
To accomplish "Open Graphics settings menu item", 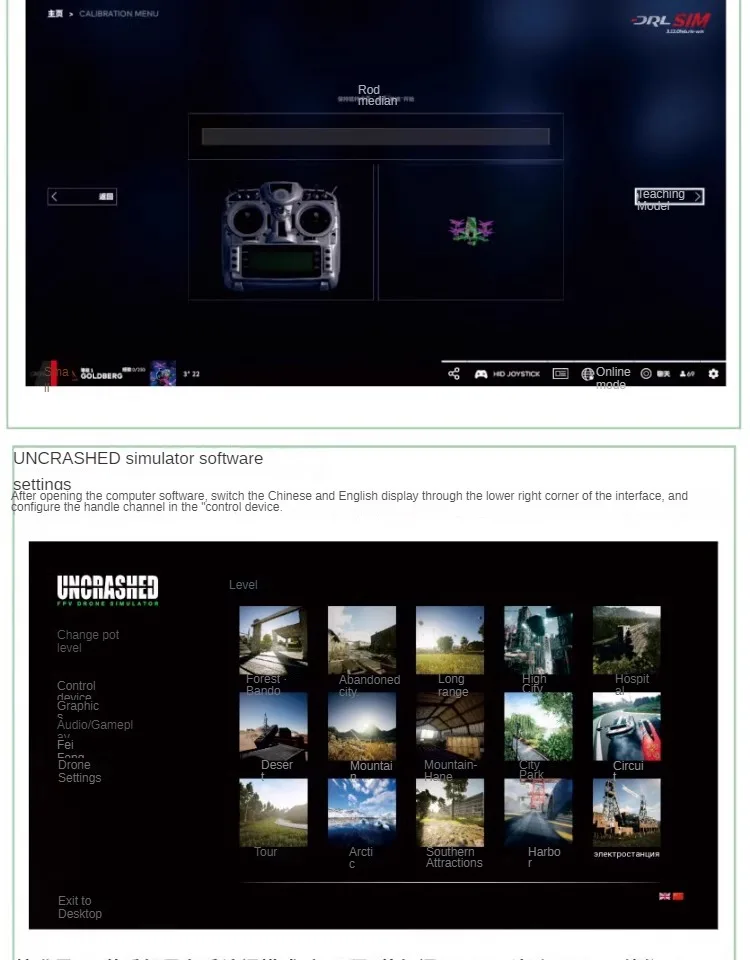I will coord(78,709).
